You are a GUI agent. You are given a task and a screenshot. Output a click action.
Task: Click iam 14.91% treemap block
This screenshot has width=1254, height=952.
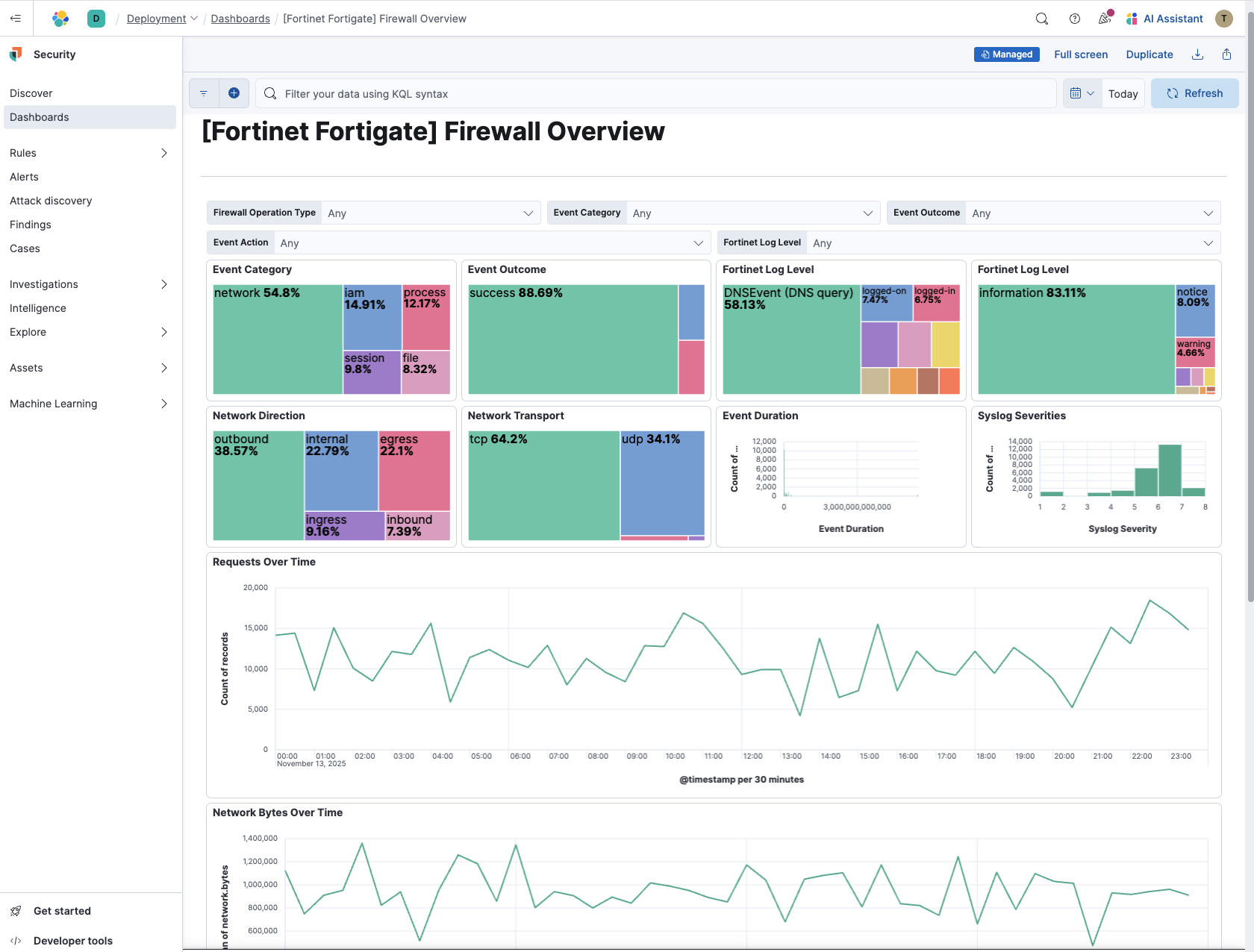coord(372,317)
